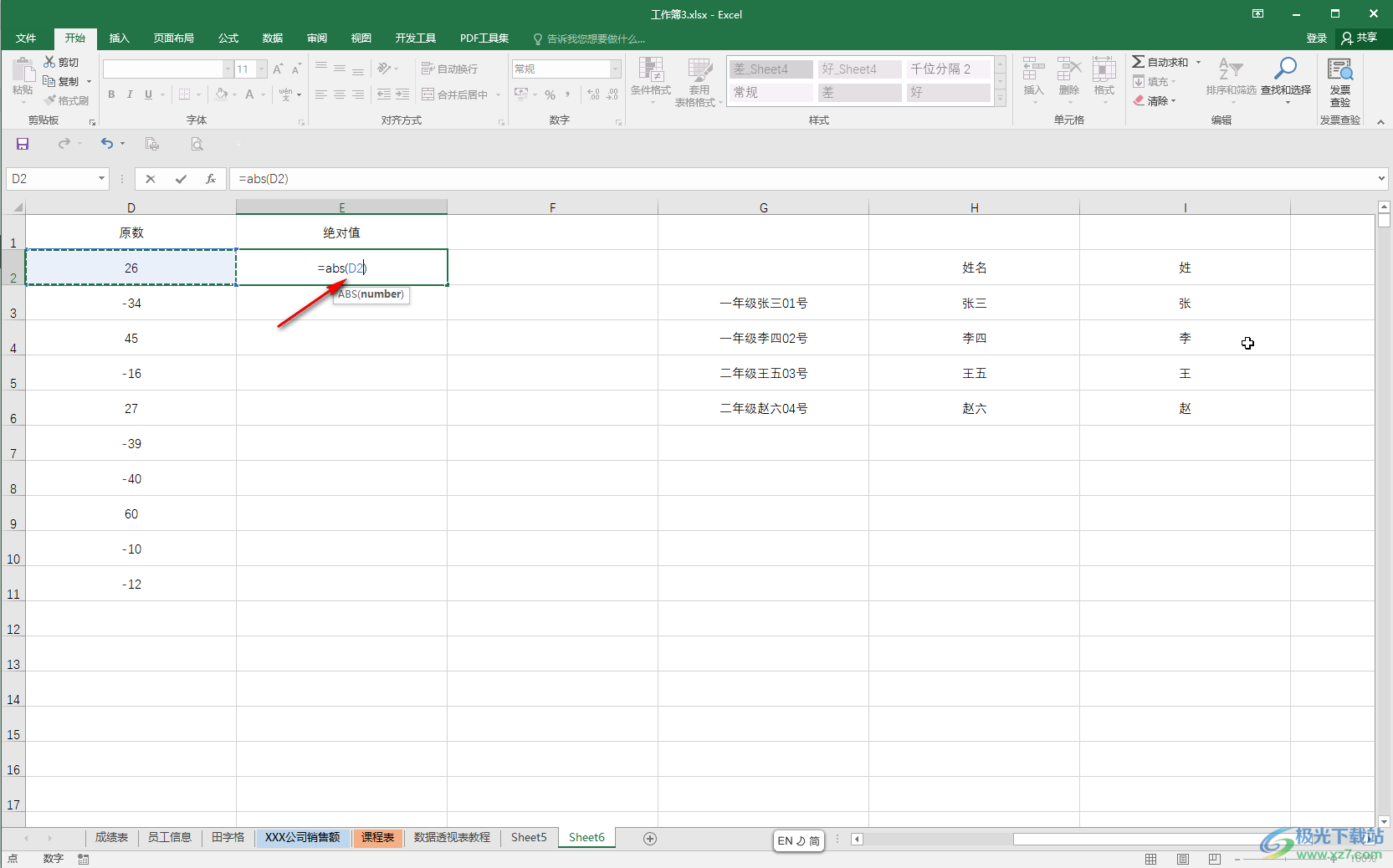Add a new sheet with plus icon

650,839
